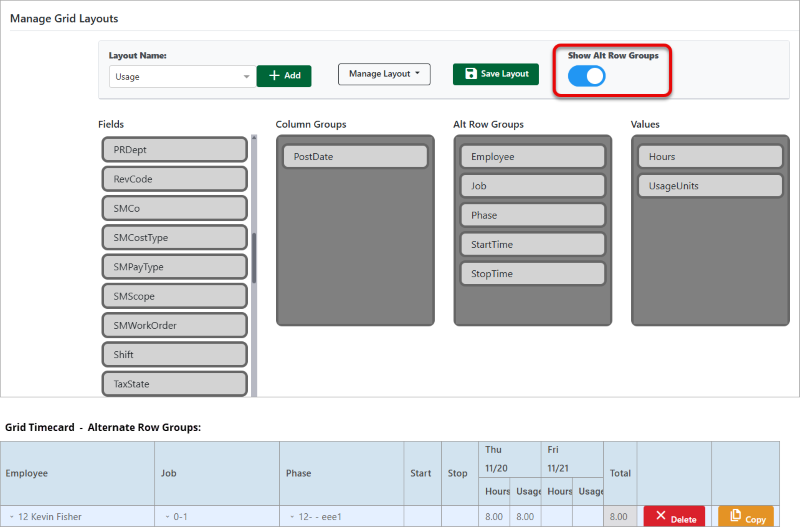Click the Total value 8.00 cell
800x527 pixels.
pyautogui.click(x=620, y=516)
